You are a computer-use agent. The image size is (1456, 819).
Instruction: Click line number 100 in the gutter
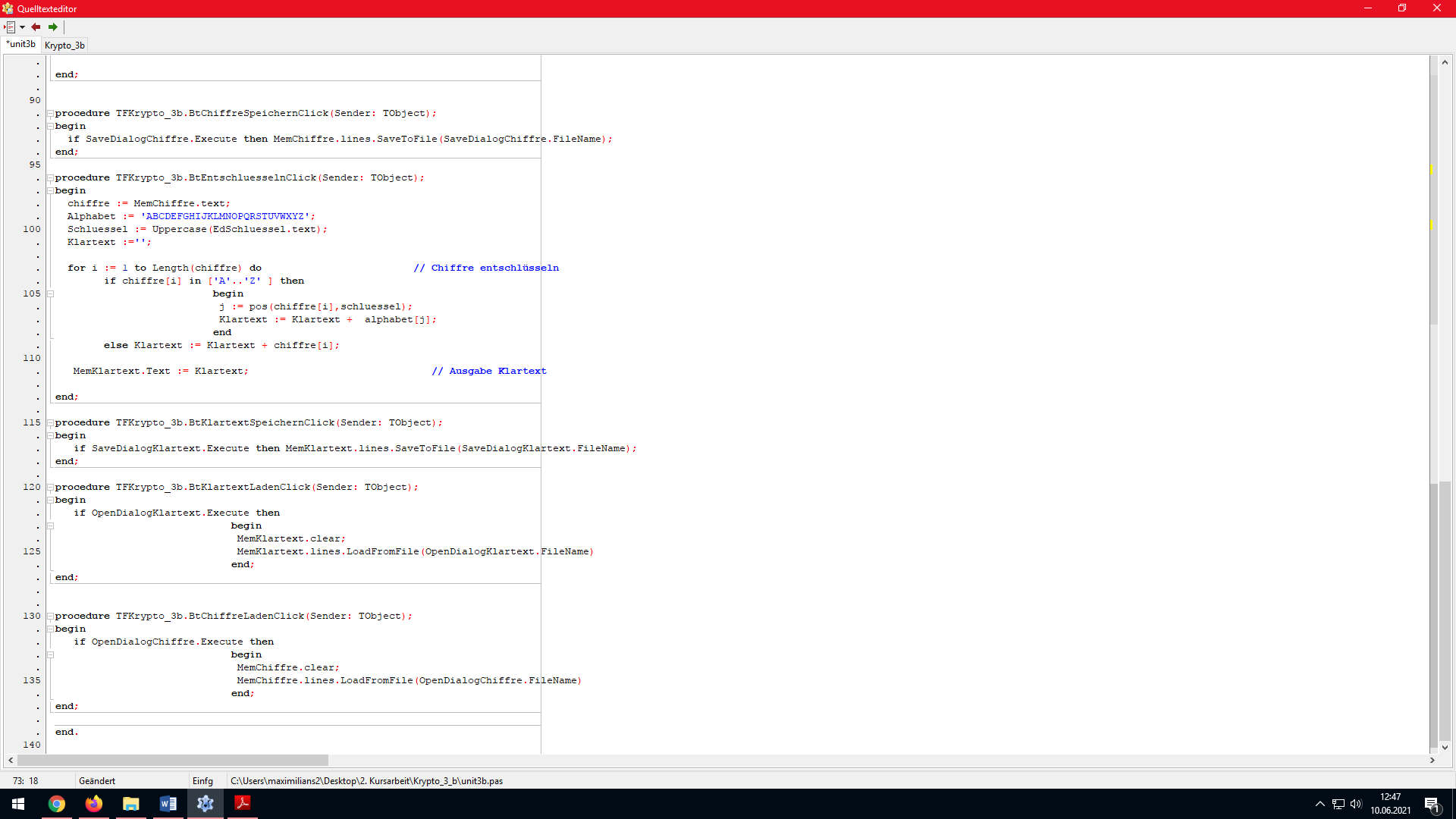pos(32,229)
